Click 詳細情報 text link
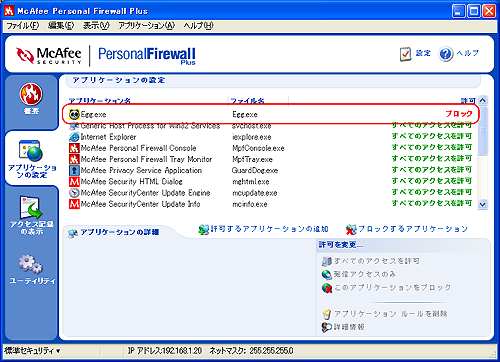This screenshot has width=500, height=362. pos(349,327)
